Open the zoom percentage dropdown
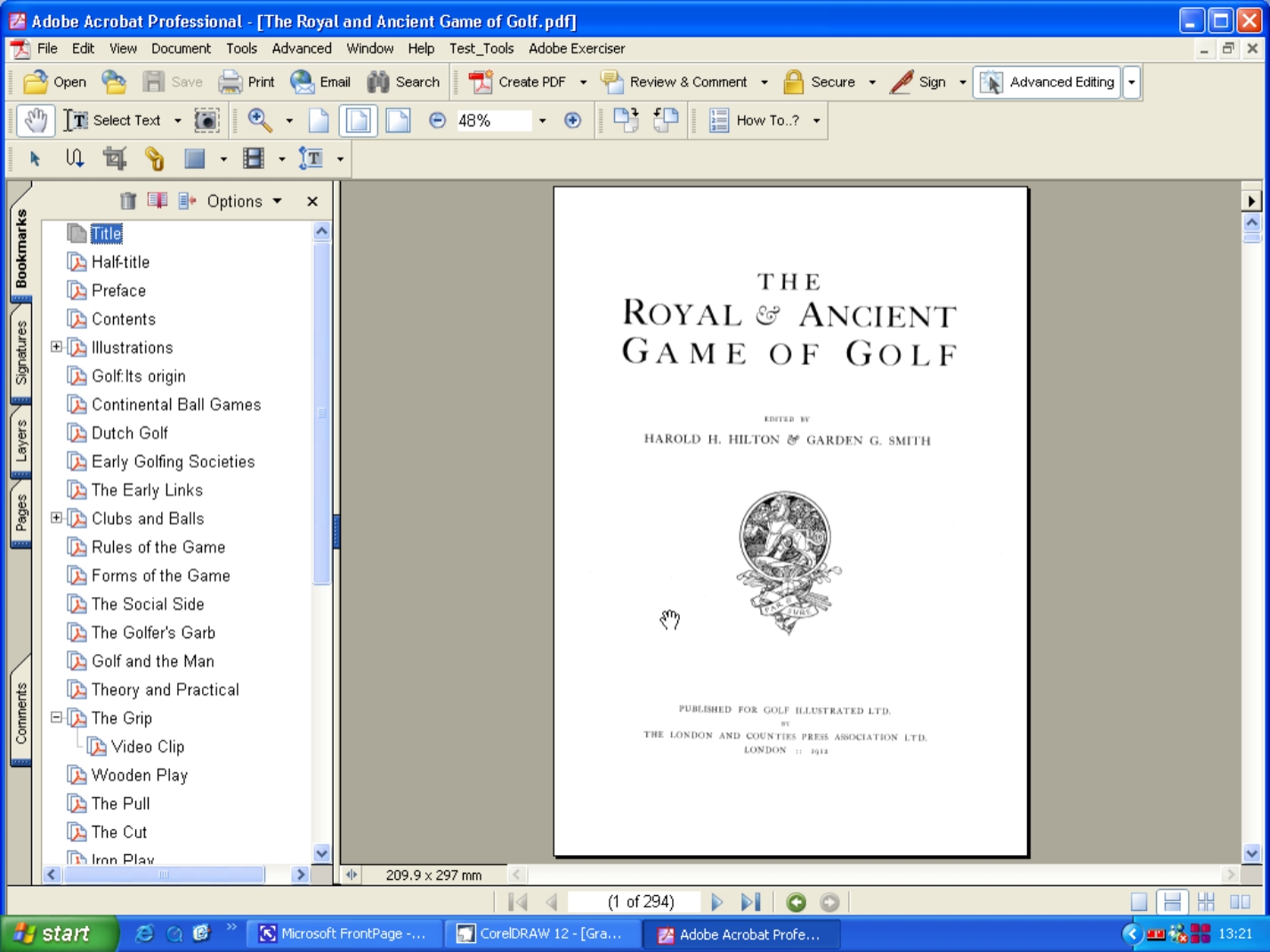This screenshot has height=952, width=1270. coord(542,120)
